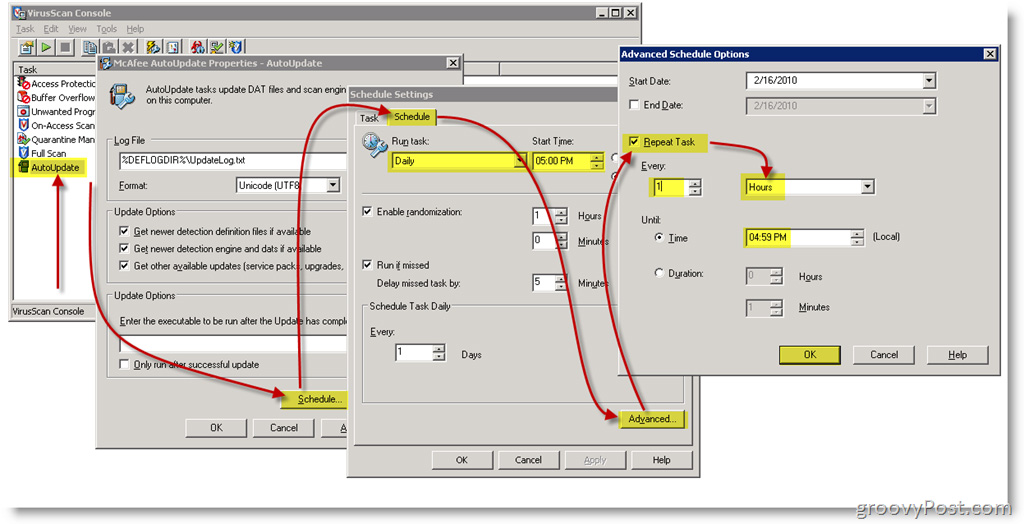Click Copy icon in VirusScan Console toolbar
Screen dimensions: 1024x524
click(90, 47)
